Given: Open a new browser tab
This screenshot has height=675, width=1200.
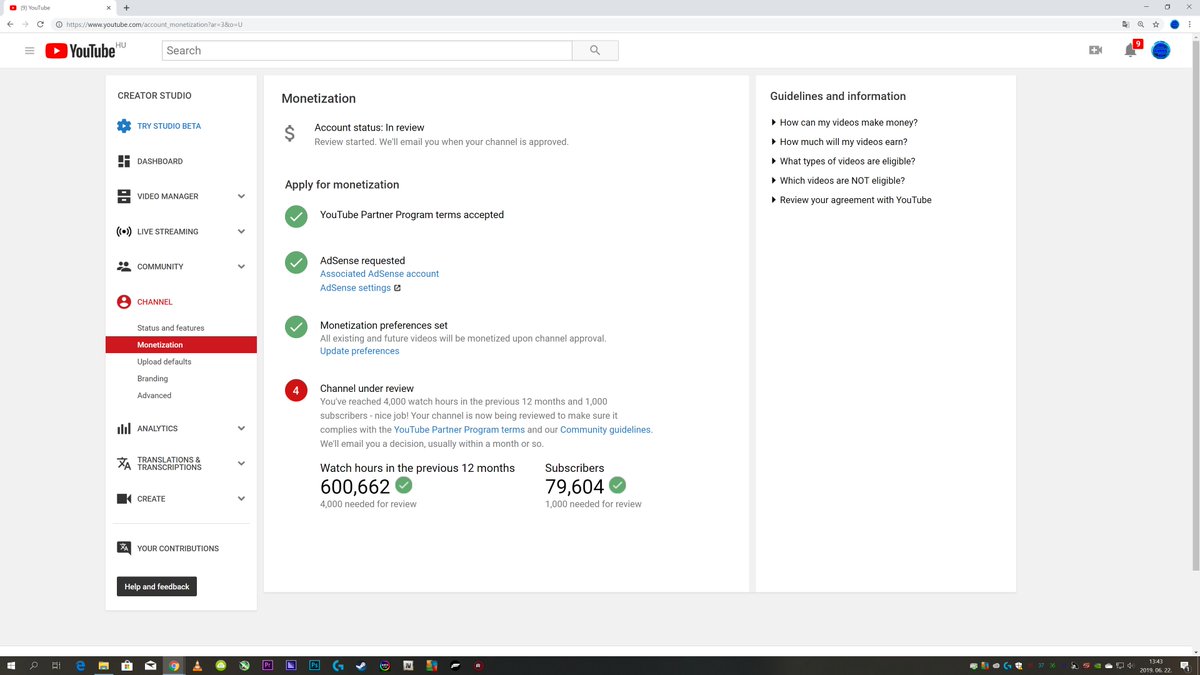Looking at the screenshot, I should [126, 7].
